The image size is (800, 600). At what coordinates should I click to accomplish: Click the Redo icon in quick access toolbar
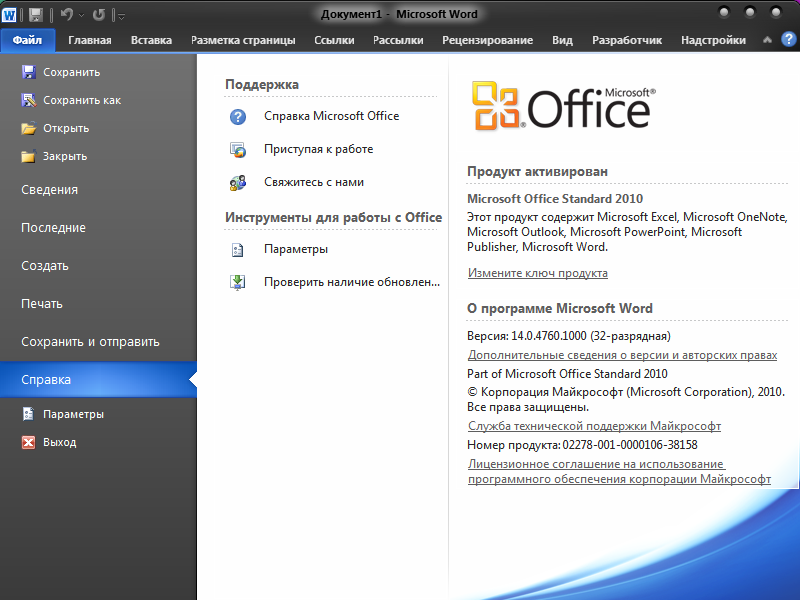(98, 15)
